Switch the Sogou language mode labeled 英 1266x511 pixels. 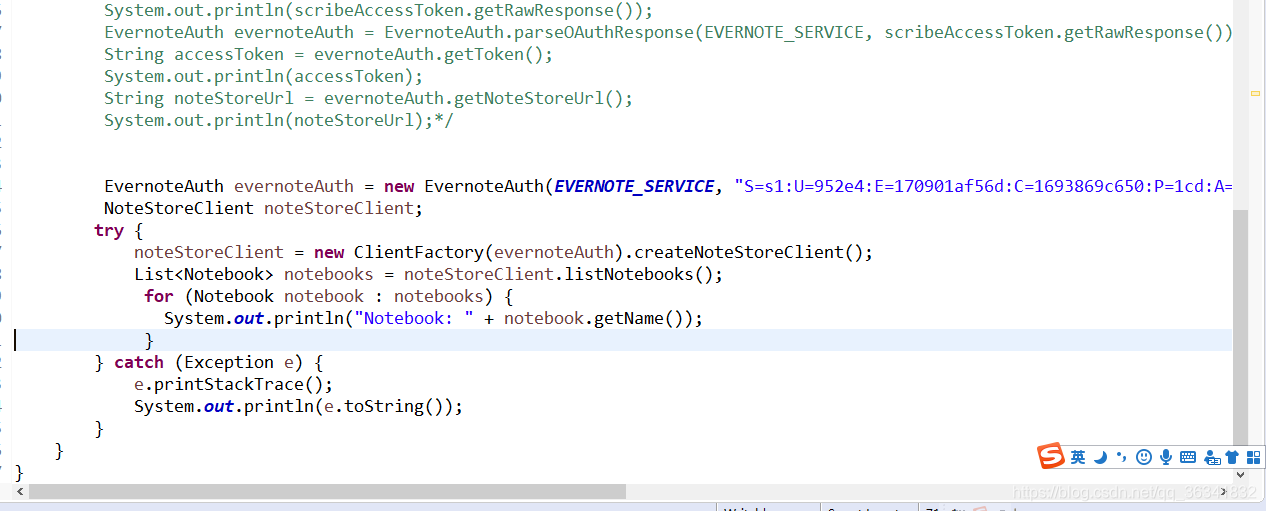tap(1078, 457)
